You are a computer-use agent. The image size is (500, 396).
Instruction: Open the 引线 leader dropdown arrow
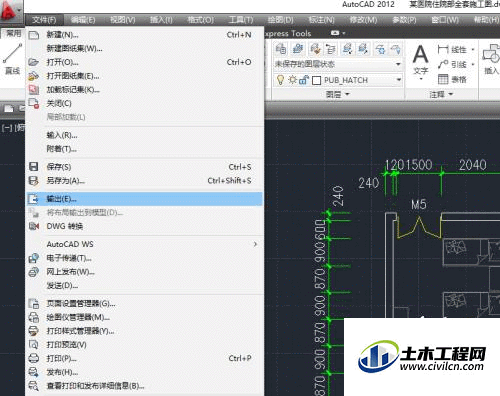click(473, 64)
